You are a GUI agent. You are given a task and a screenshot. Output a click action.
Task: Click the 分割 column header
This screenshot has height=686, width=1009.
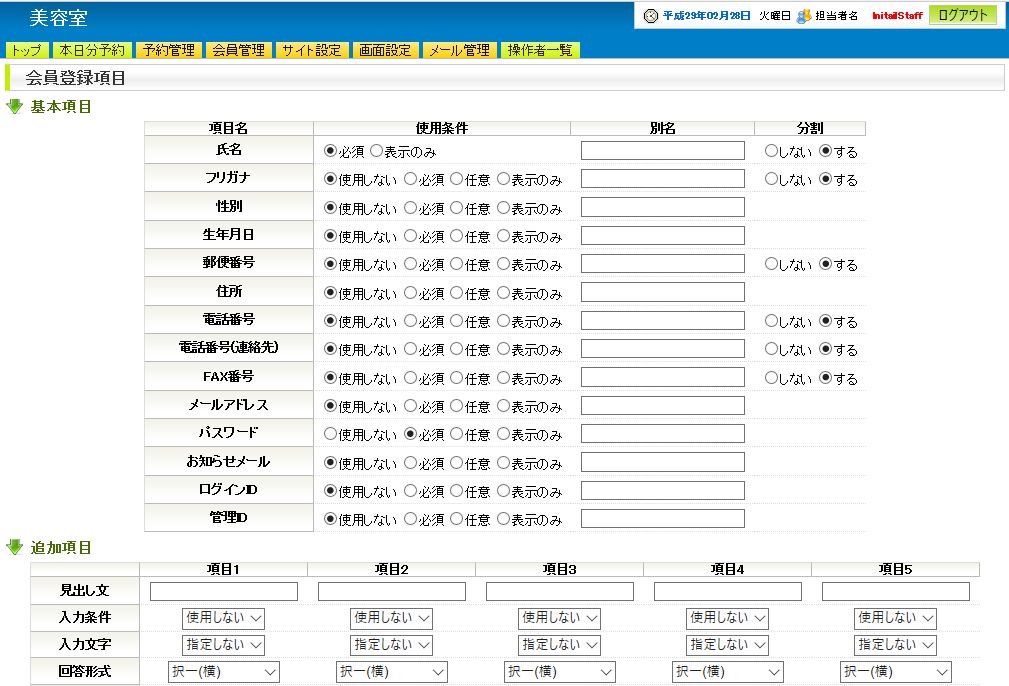(810, 128)
